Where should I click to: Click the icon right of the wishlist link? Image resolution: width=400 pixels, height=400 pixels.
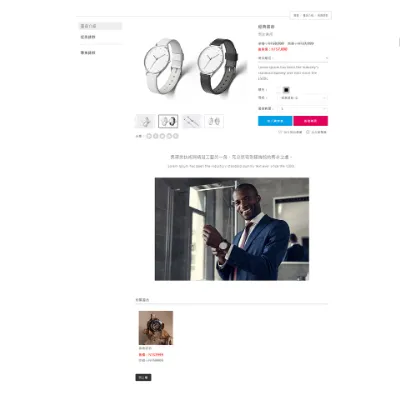click(308, 132)
